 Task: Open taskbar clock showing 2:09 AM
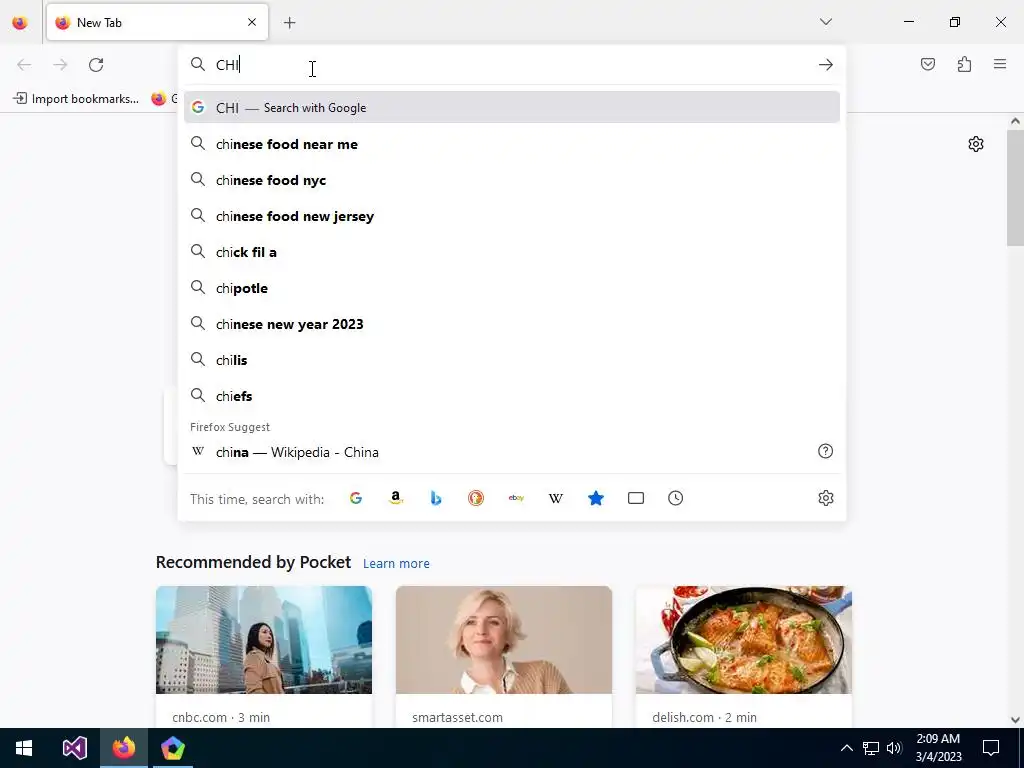pos(938,748)
